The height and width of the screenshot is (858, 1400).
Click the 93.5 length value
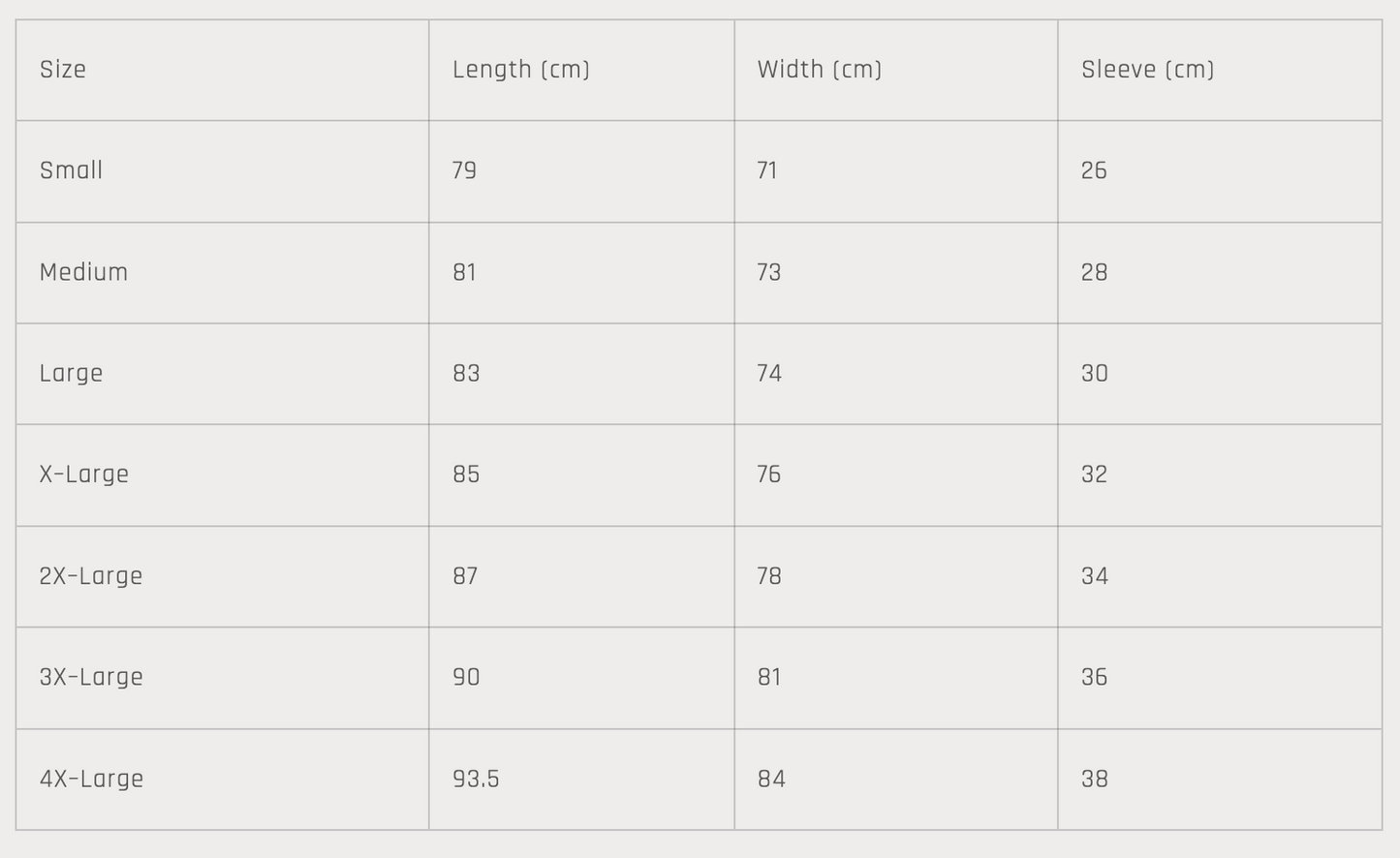click(x=476, y=779)
